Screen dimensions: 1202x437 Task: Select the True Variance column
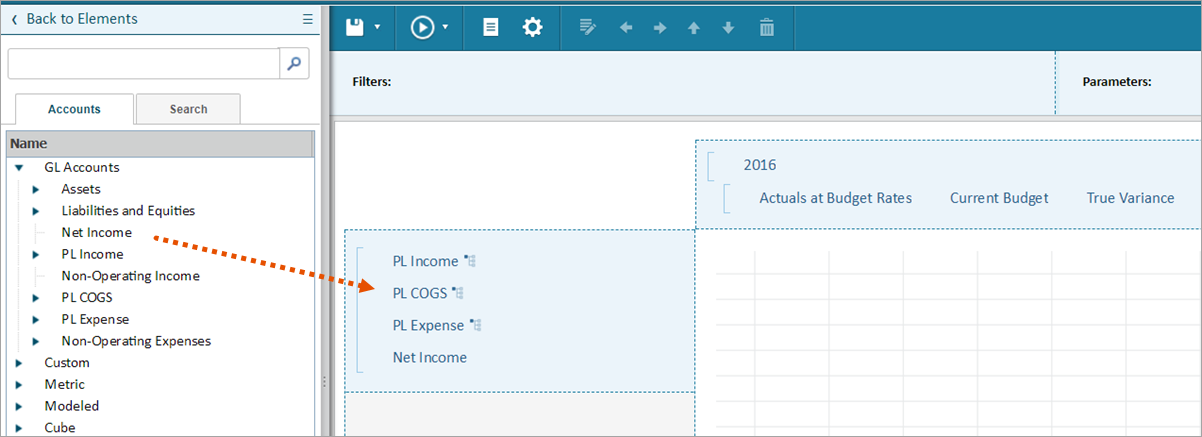pyautogui.click(x=1130, y=198)
